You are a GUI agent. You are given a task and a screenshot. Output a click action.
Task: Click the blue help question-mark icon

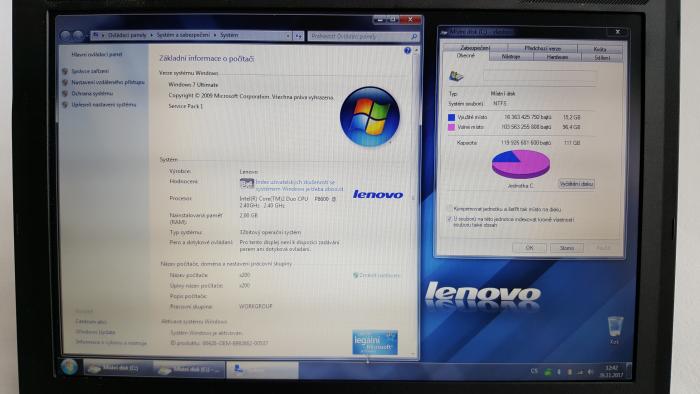click(407, 51)
